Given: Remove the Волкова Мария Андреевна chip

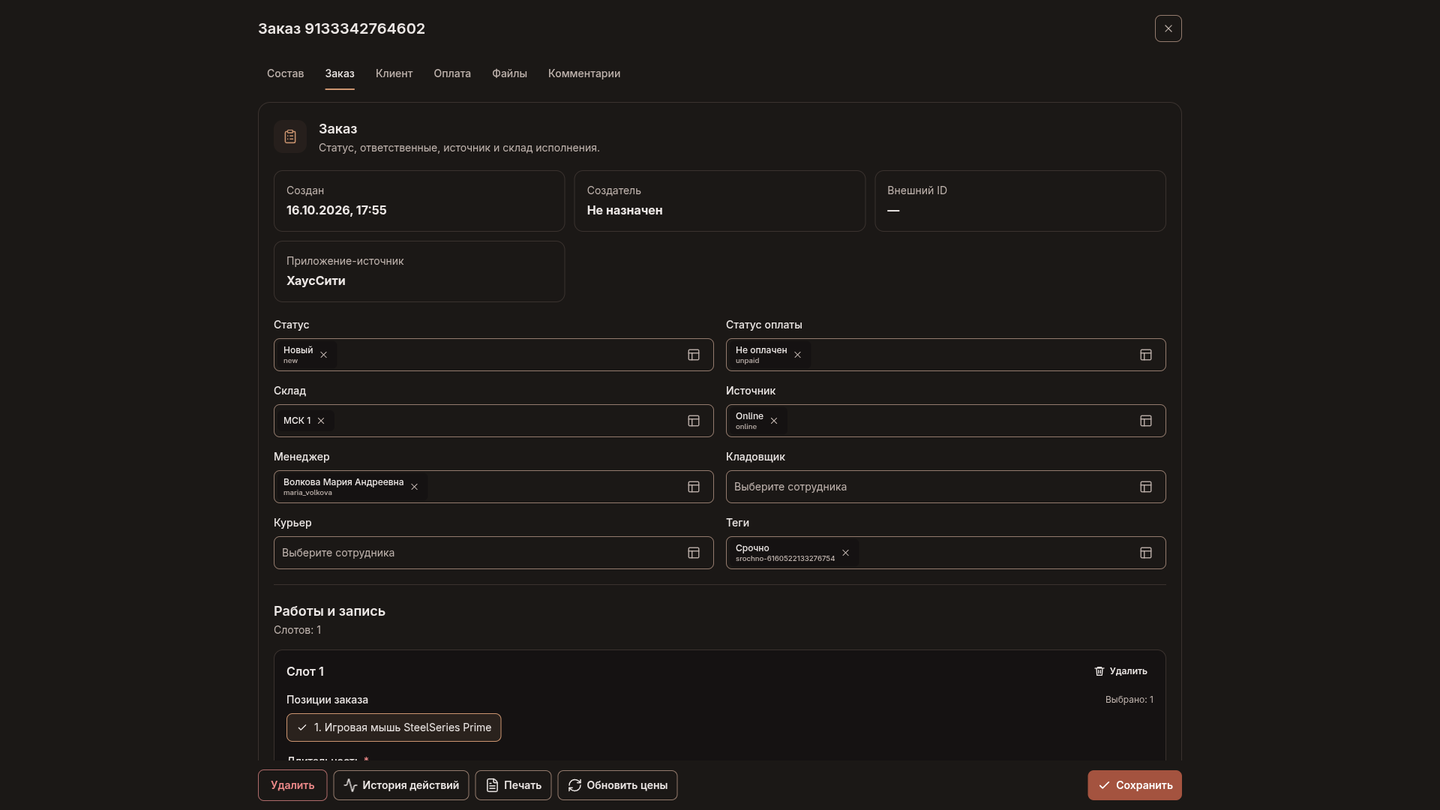Looking at the screenshot, I should (x=414, y=487).
